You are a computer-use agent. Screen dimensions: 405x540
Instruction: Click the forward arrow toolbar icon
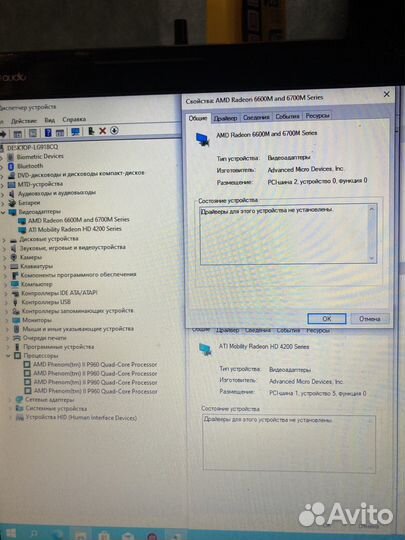tap(3, 134)
